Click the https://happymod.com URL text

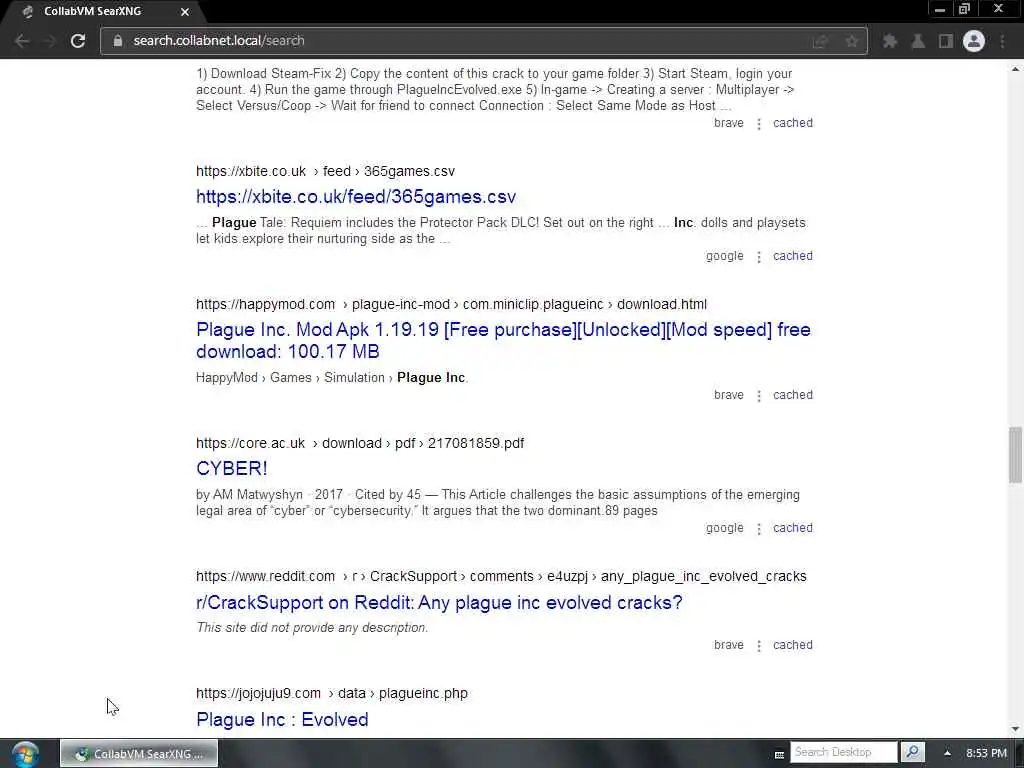pyautogui.click(x=265, y=304)
